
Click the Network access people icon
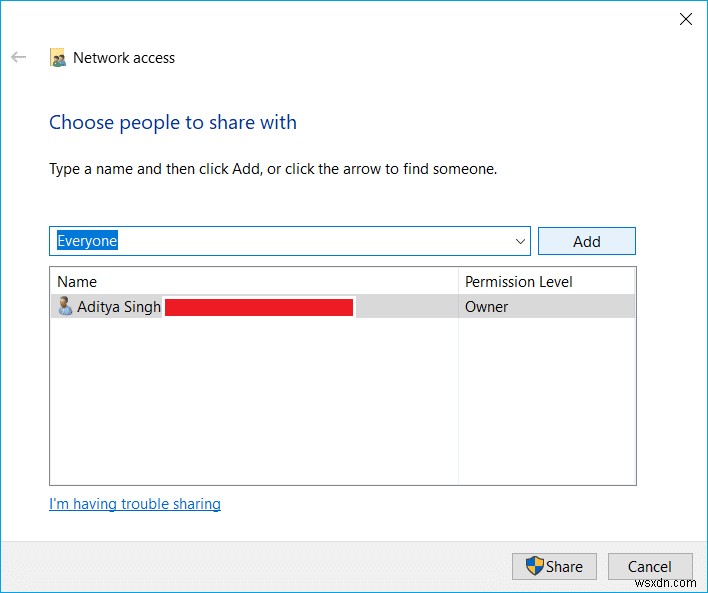pyautogui.click(x=57, y=57)
